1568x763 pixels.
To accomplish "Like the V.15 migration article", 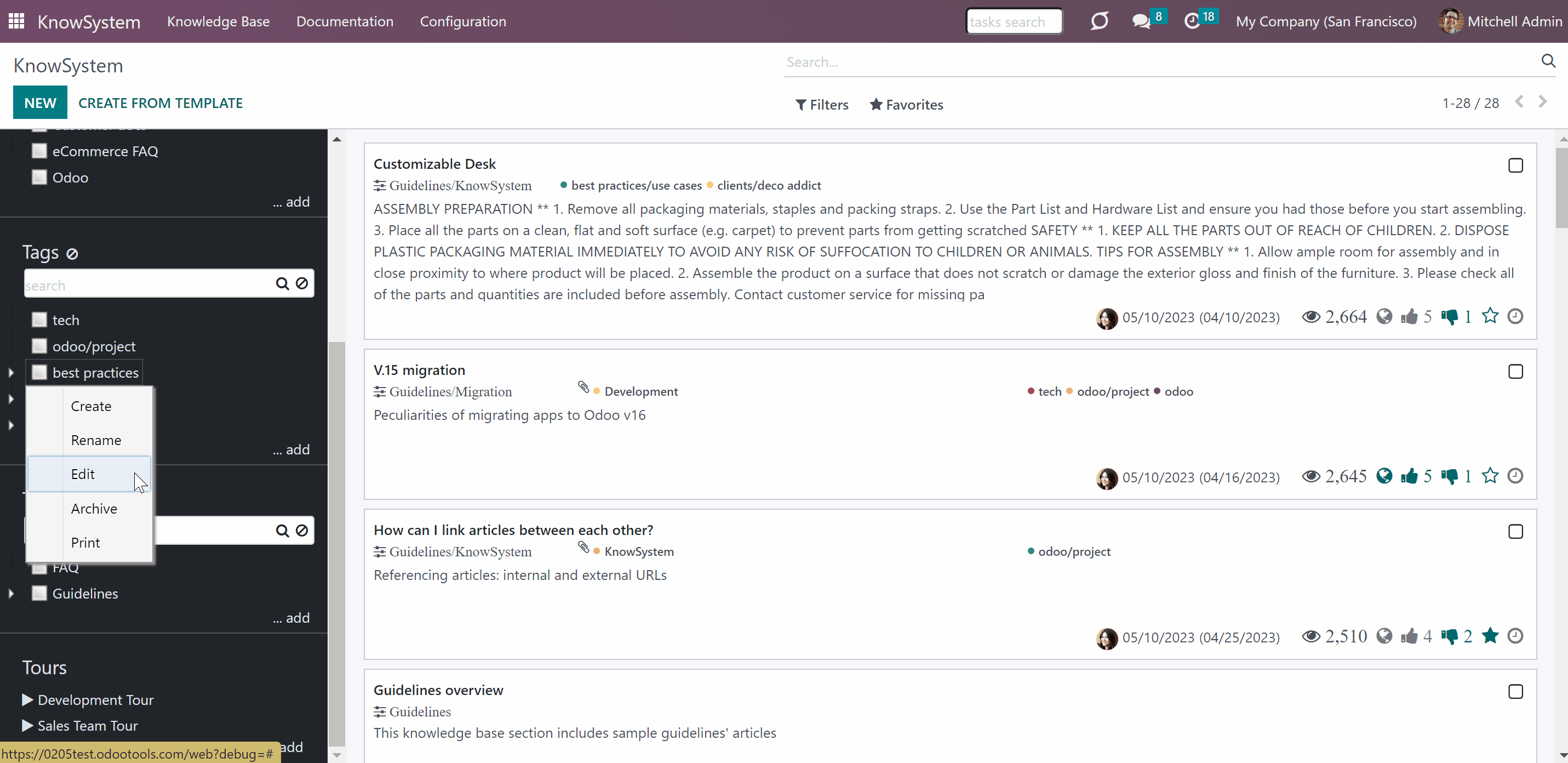I will [1409, 476].
